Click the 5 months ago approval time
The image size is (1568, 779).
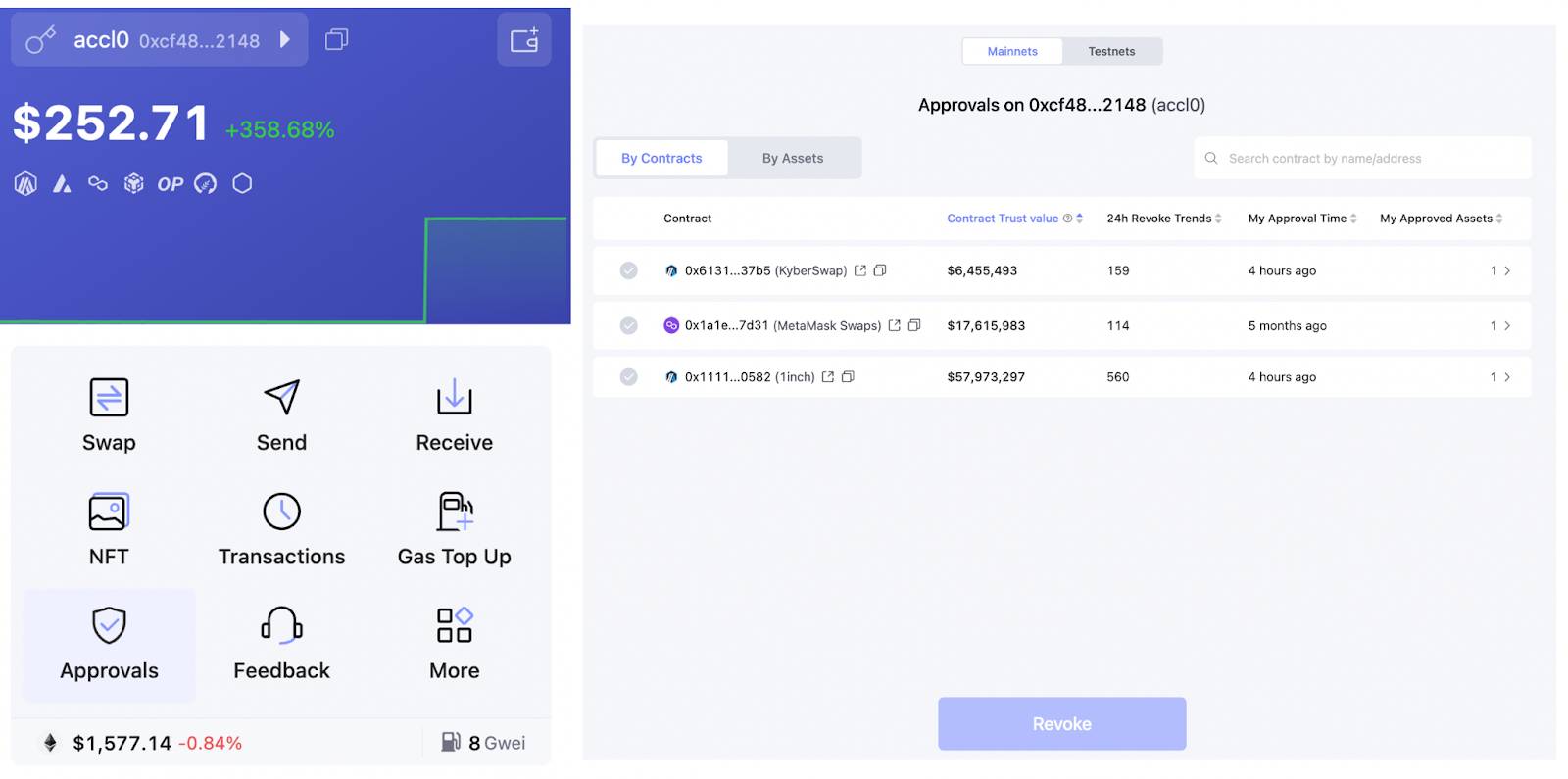[1287, 325]
